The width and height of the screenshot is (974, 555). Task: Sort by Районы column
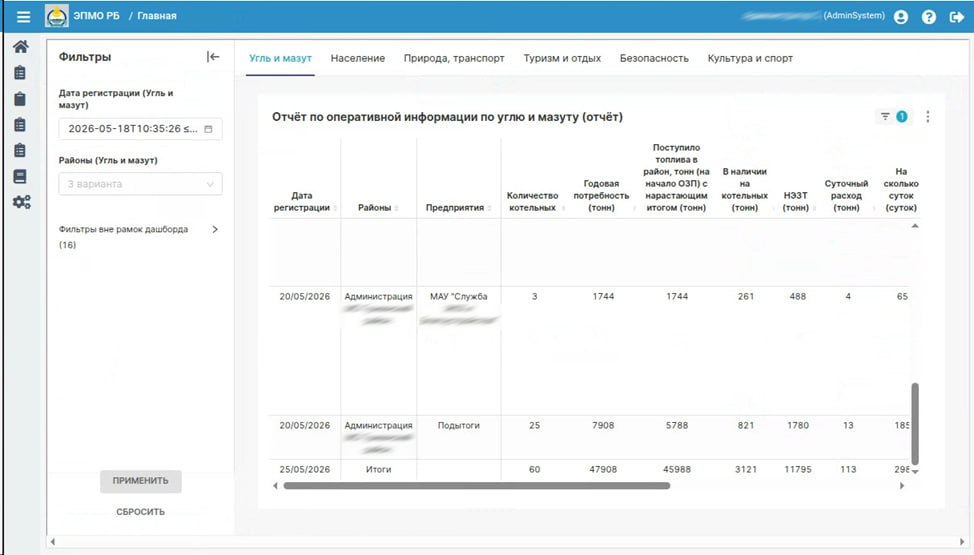396,208
